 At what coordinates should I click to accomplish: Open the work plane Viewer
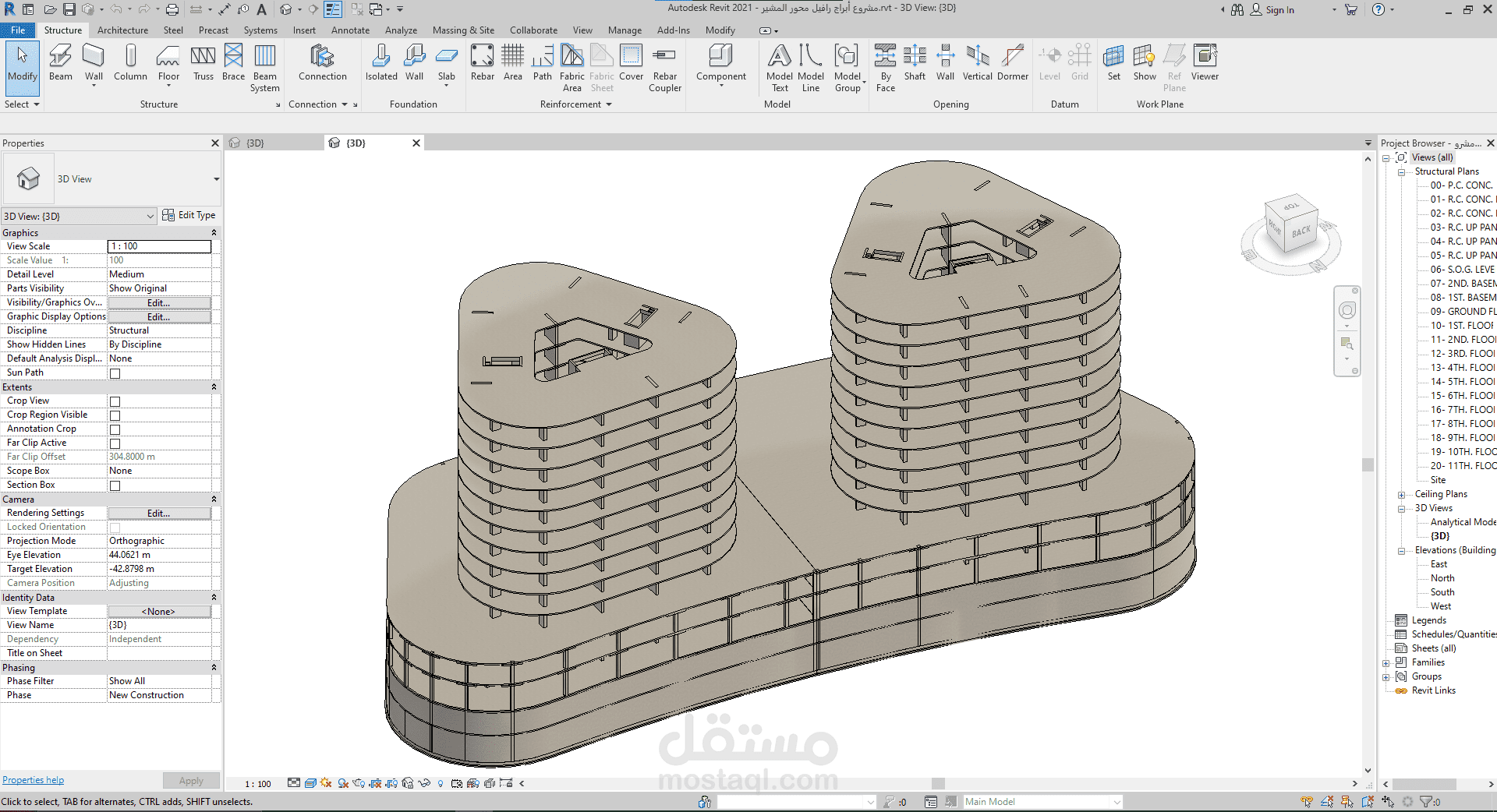coord(1205,62)
